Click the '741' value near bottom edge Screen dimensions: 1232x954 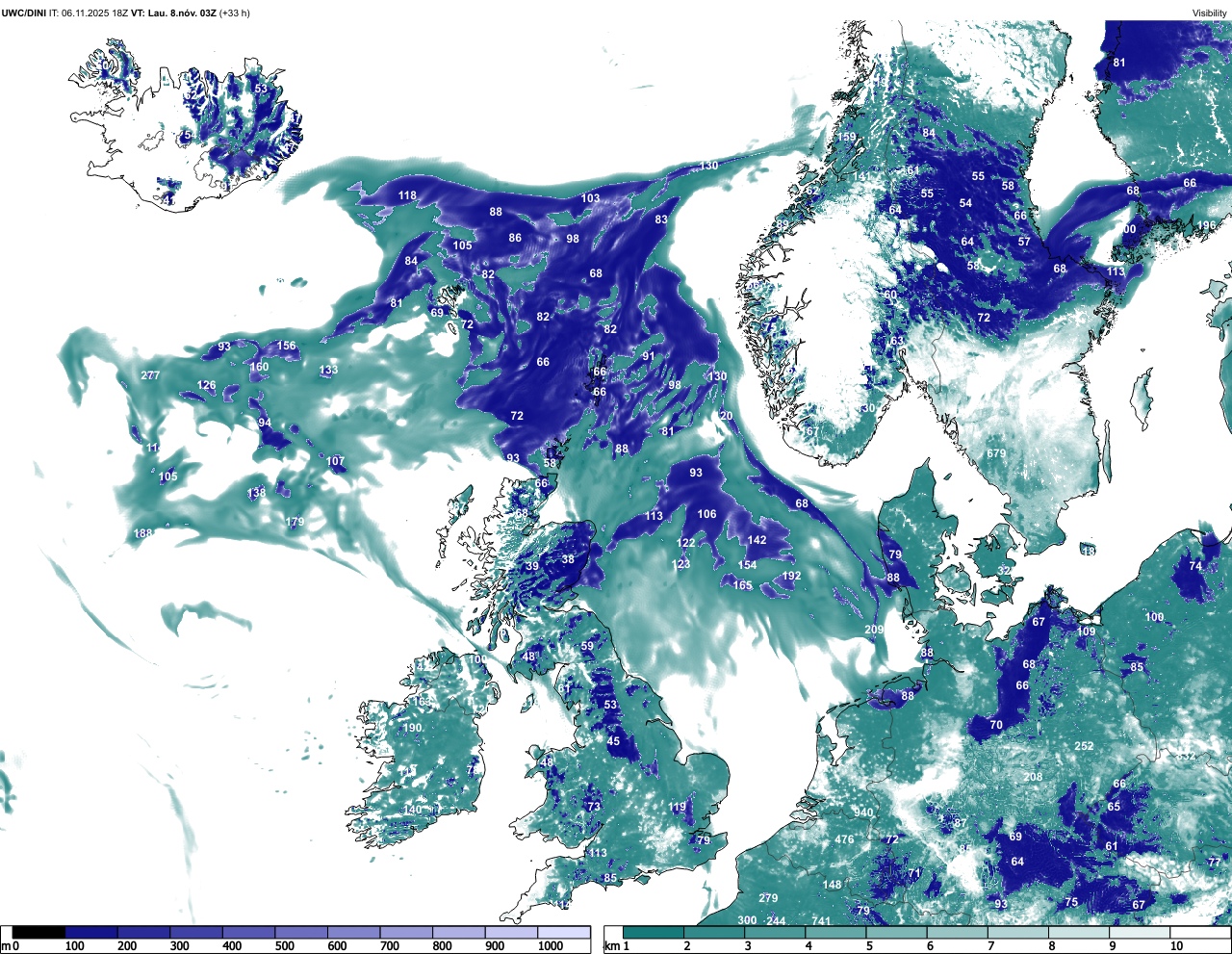821,921
